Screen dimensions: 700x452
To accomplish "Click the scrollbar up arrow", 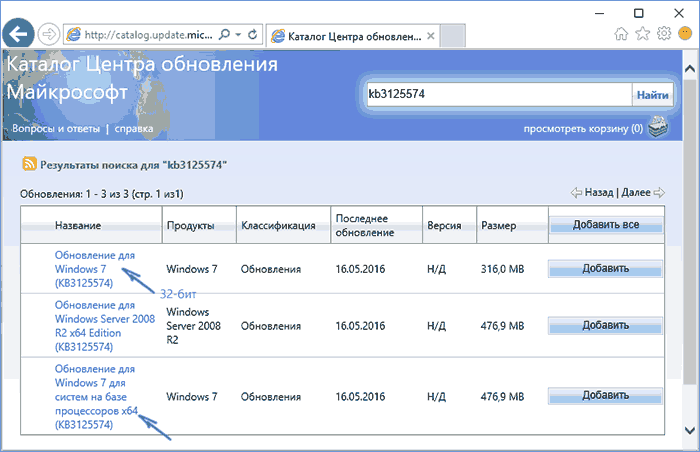I will (x=690, y=69).
